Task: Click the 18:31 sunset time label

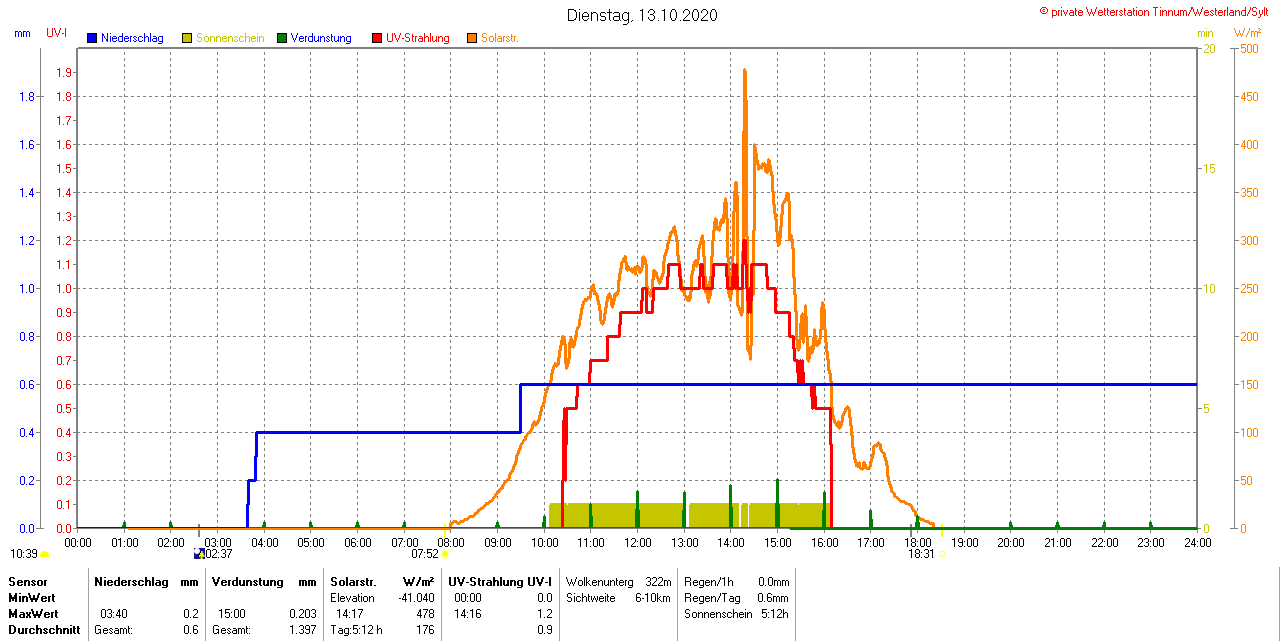Action: pos(921,553)
